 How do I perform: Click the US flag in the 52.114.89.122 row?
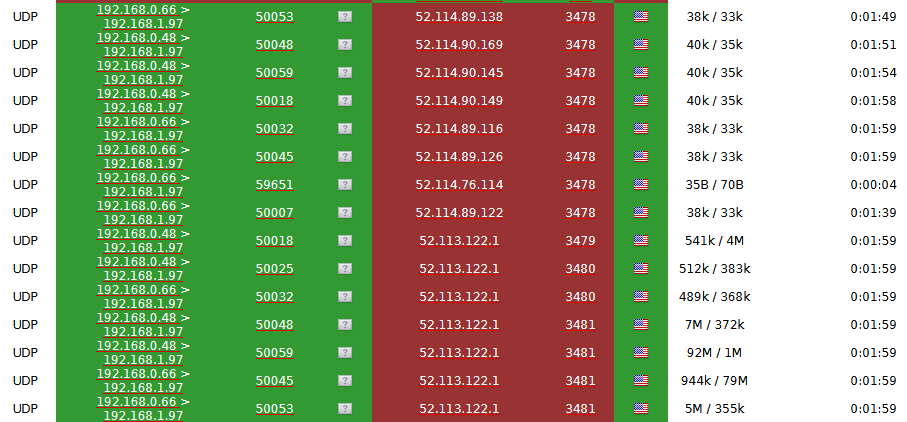640,213
